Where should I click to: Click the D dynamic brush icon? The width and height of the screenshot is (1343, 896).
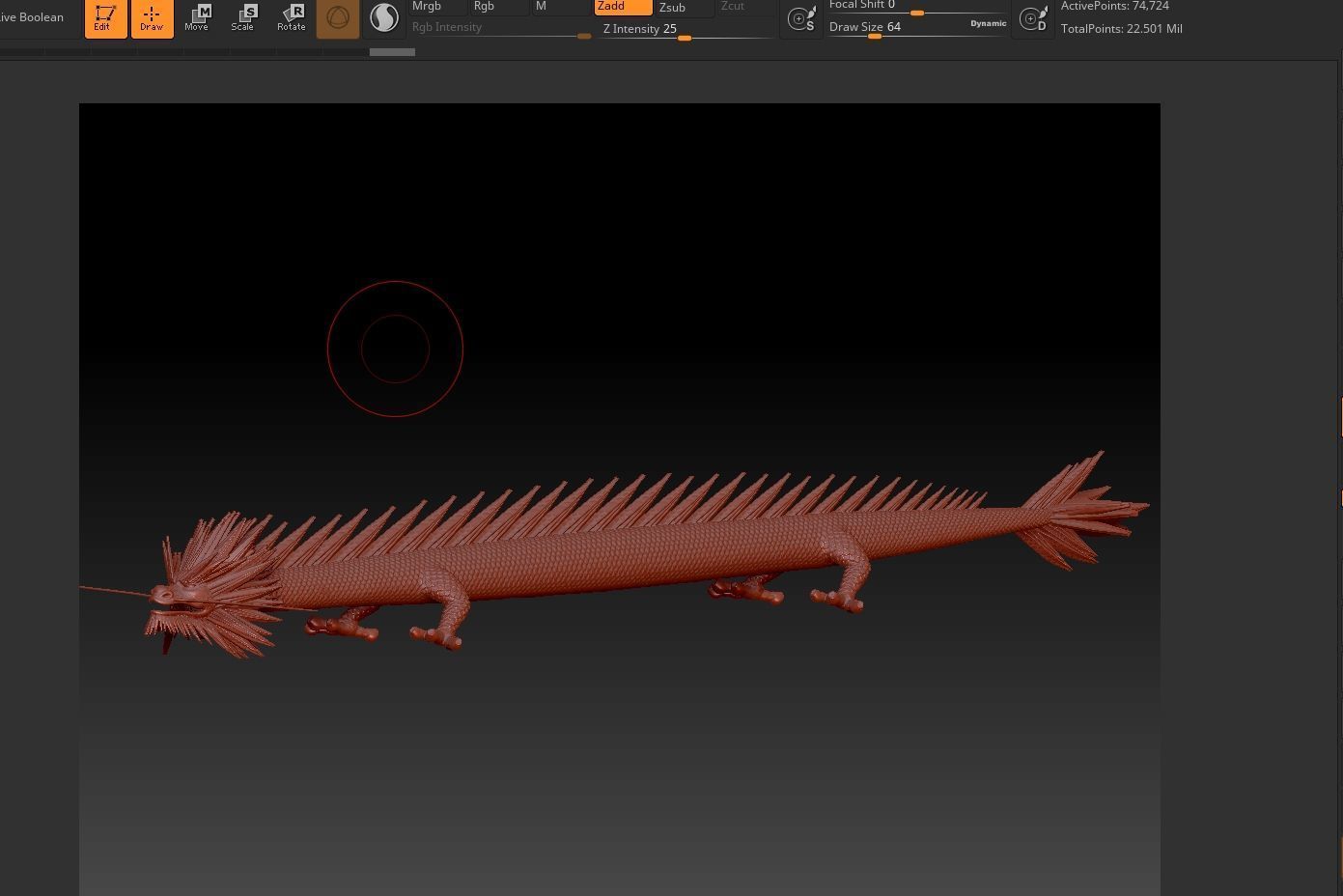[x=1033, y=18]
